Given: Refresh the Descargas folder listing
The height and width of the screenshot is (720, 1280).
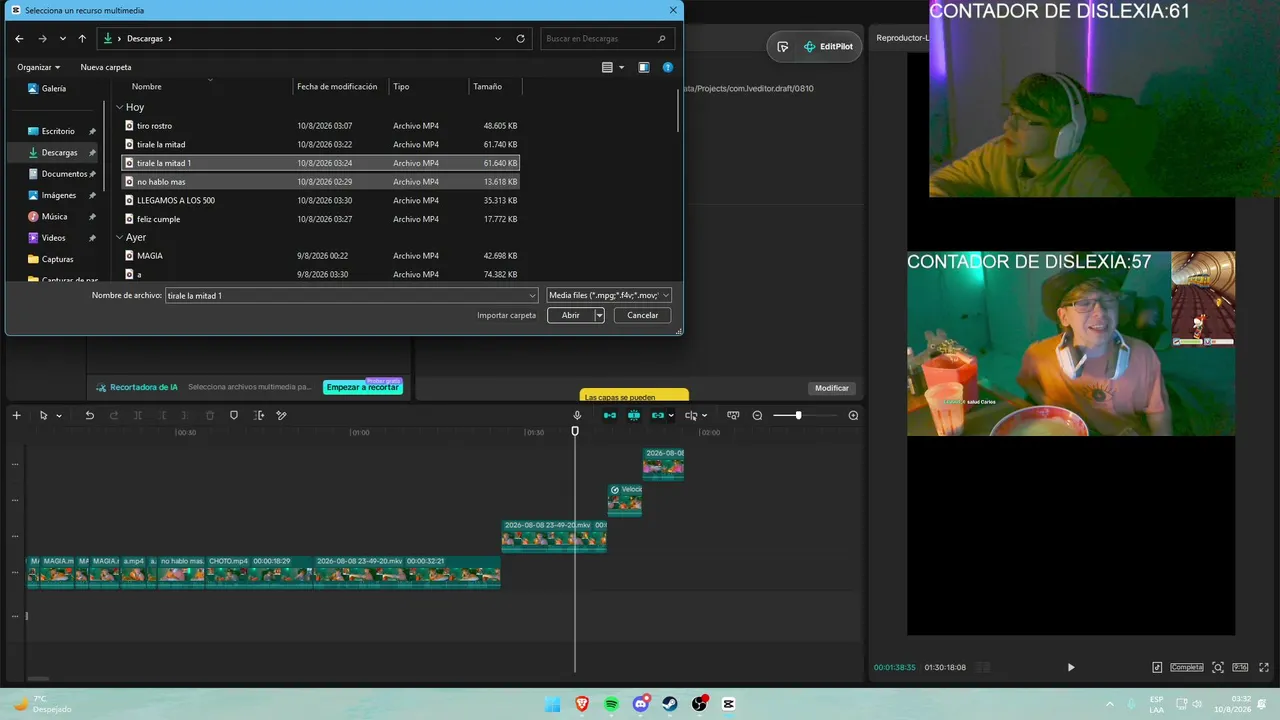Looking at the screenshot, I should point(520,38).
